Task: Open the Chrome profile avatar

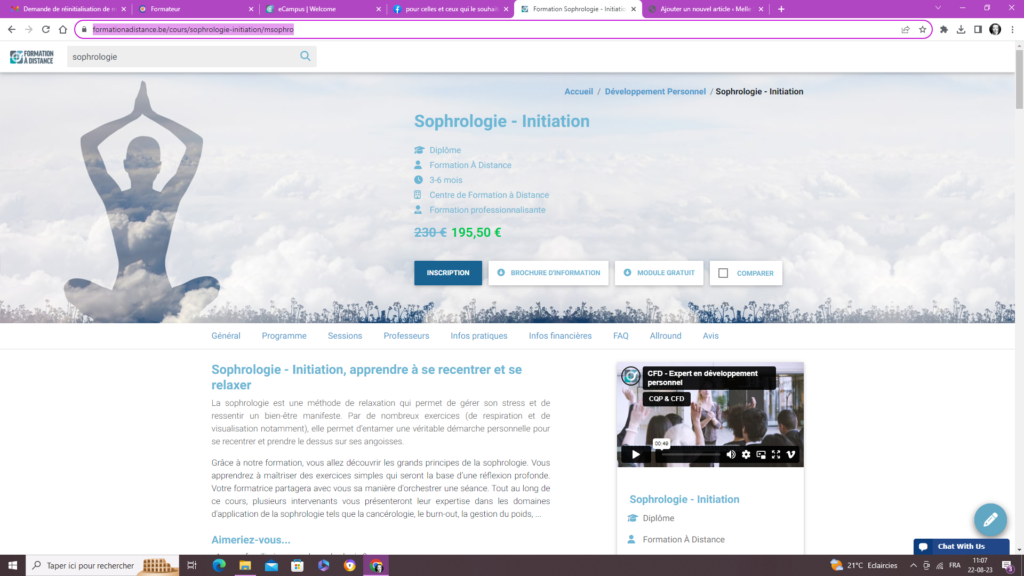Action: [995, 29]
